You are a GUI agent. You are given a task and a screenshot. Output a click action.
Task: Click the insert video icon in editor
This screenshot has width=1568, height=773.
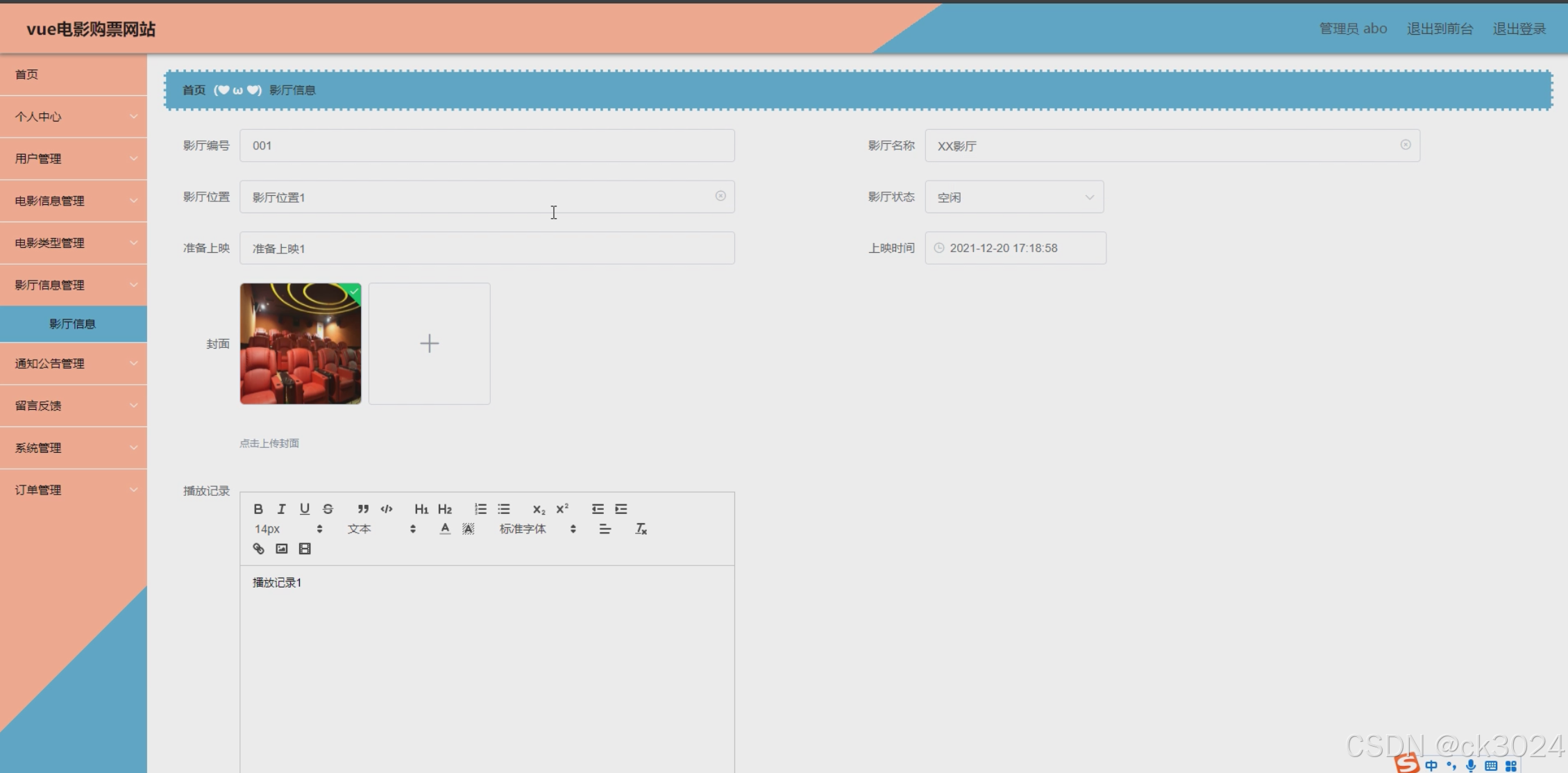tap(305, 549)
